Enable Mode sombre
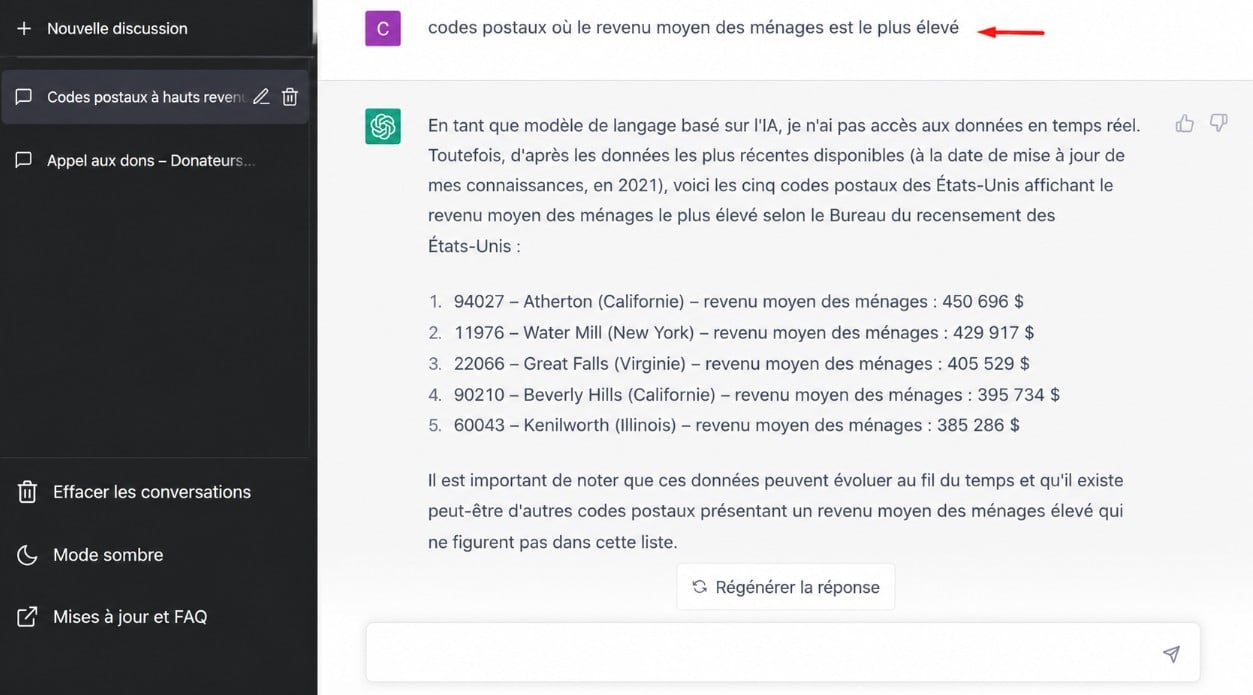The image size is (1253, 695). [108, 555]
